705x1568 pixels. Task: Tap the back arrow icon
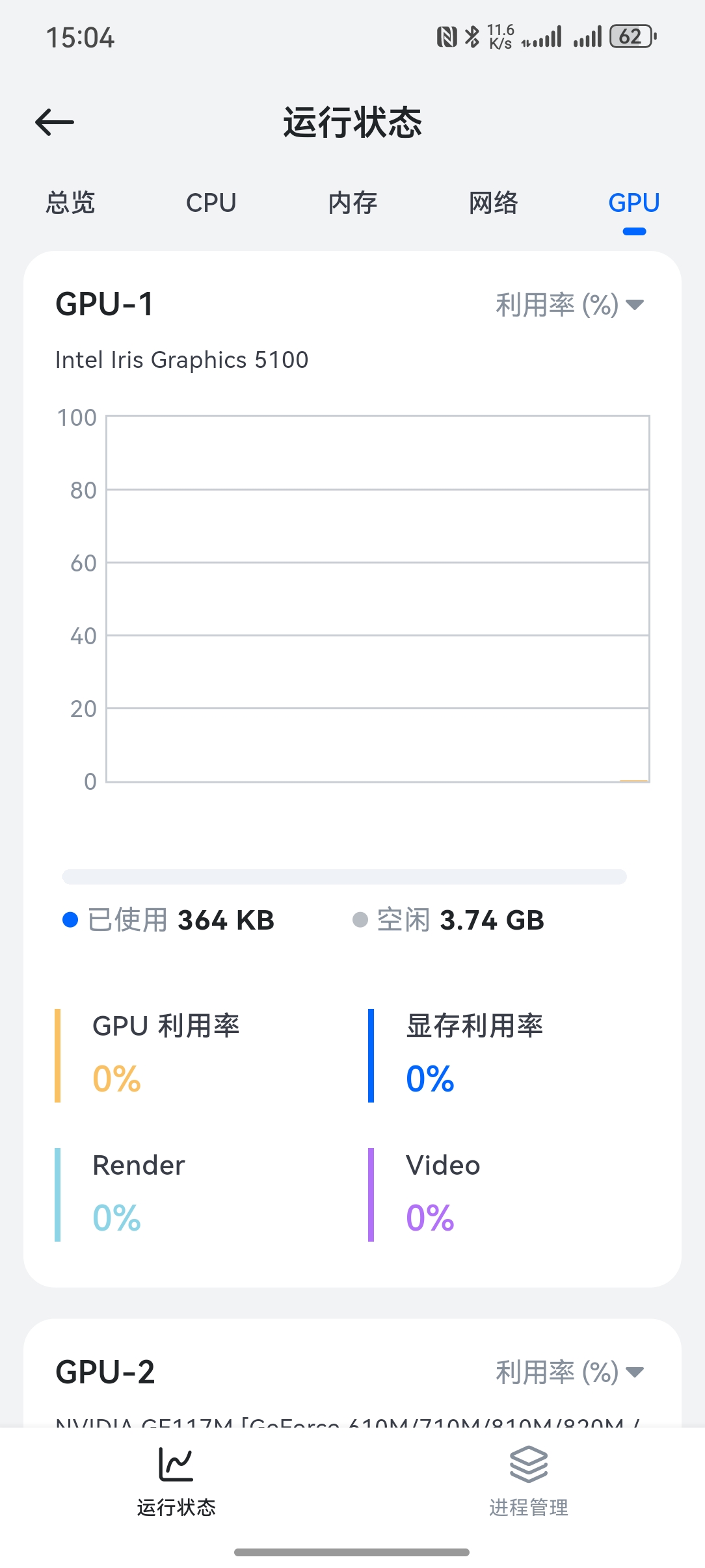click(x=55, y=122)
